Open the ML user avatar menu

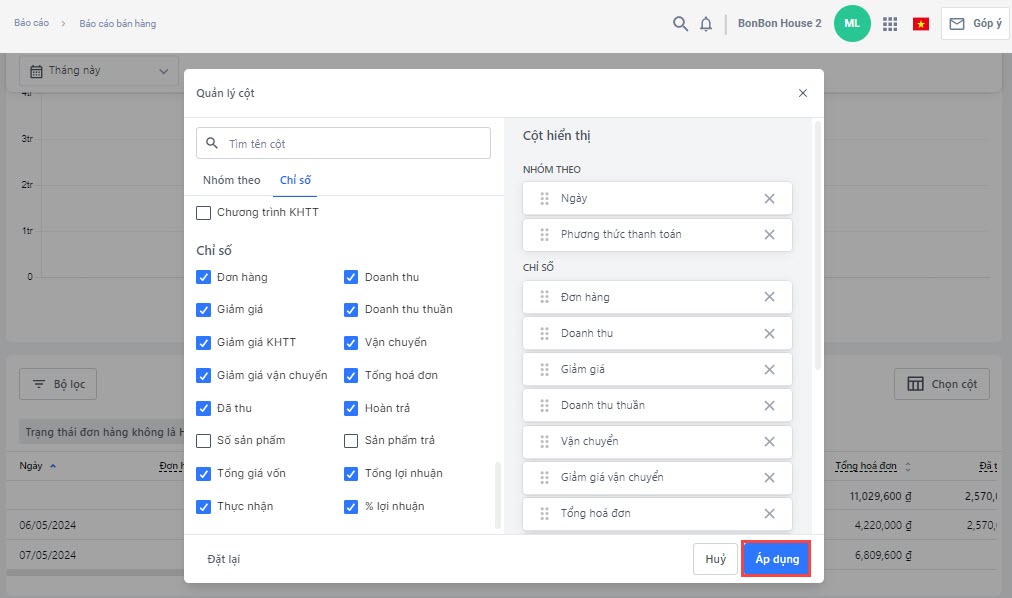pos(852,24)
